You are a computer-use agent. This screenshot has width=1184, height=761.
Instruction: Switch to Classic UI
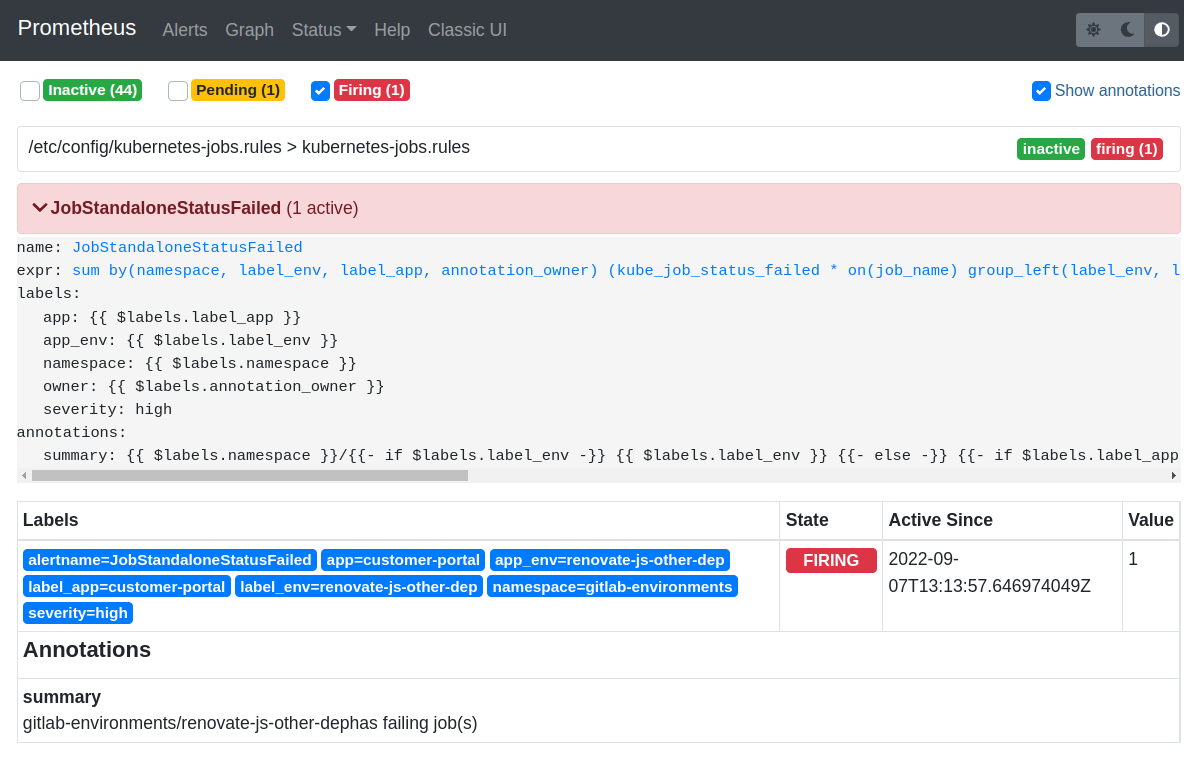click(x=467, y=30)
